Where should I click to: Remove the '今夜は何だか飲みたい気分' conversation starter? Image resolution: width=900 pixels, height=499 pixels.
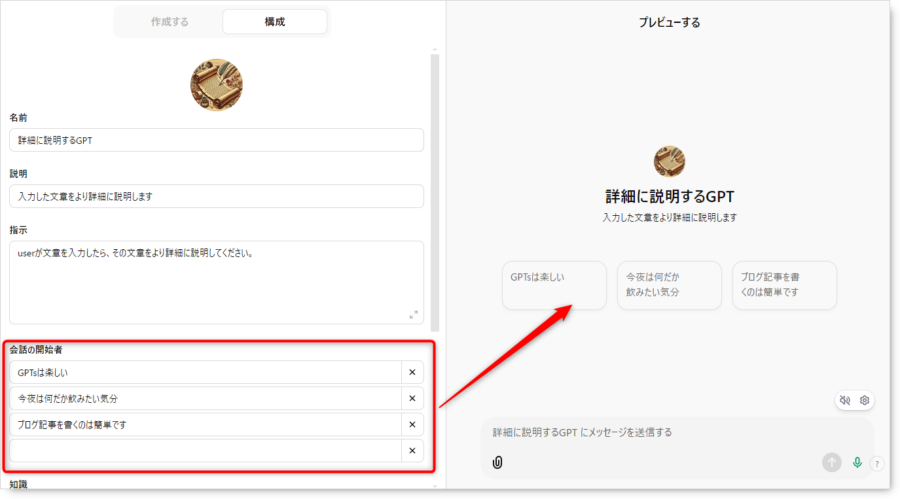[x=412, y=399]
